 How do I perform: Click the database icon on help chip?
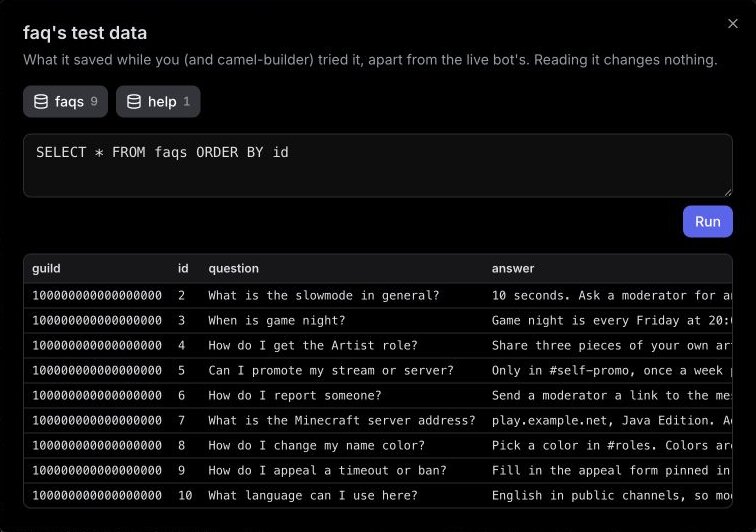pyautogui.click(x=134, y=102)
